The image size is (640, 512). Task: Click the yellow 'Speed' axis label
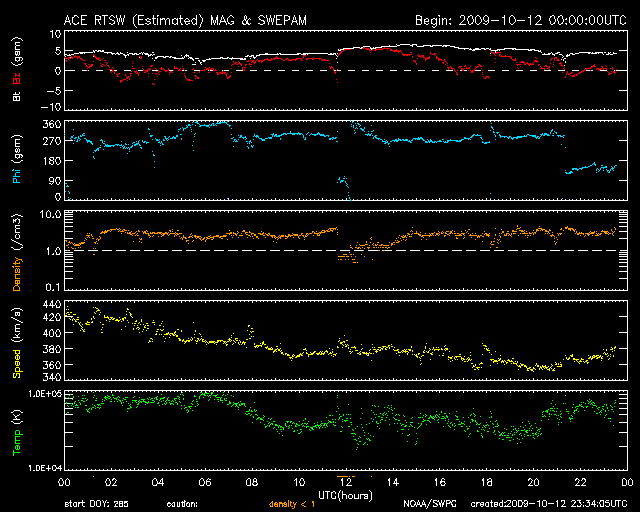coord(17,364)
